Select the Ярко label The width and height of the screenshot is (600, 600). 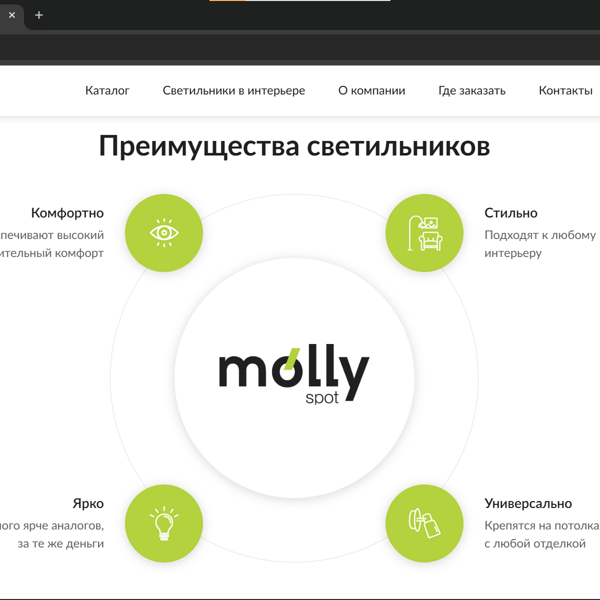point(87,504)
